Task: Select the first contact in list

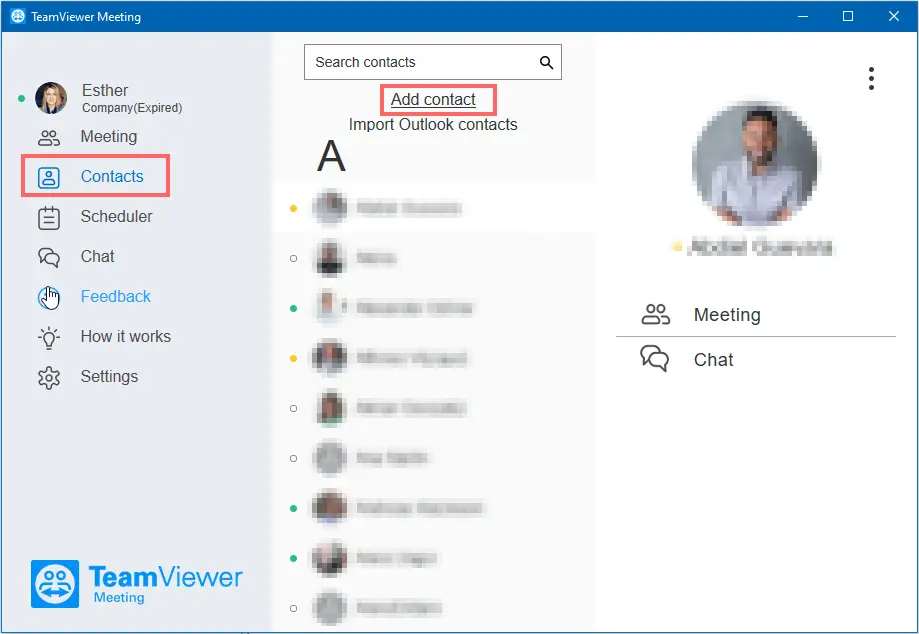Action: coord(434,207)
